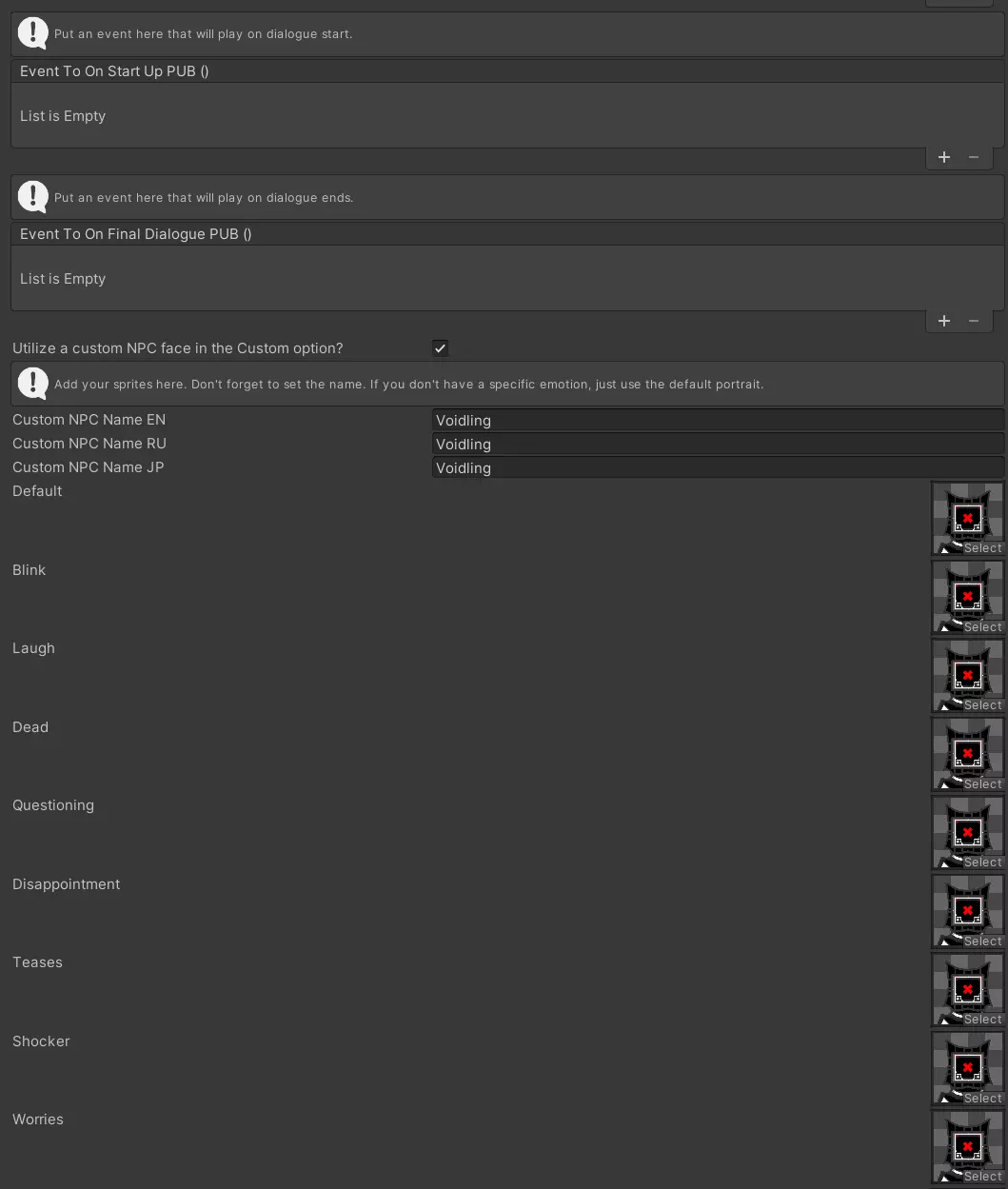Add event to On Final Dialogue list
Screen dimensions: 1008x1189
click(x=943, y=321)
